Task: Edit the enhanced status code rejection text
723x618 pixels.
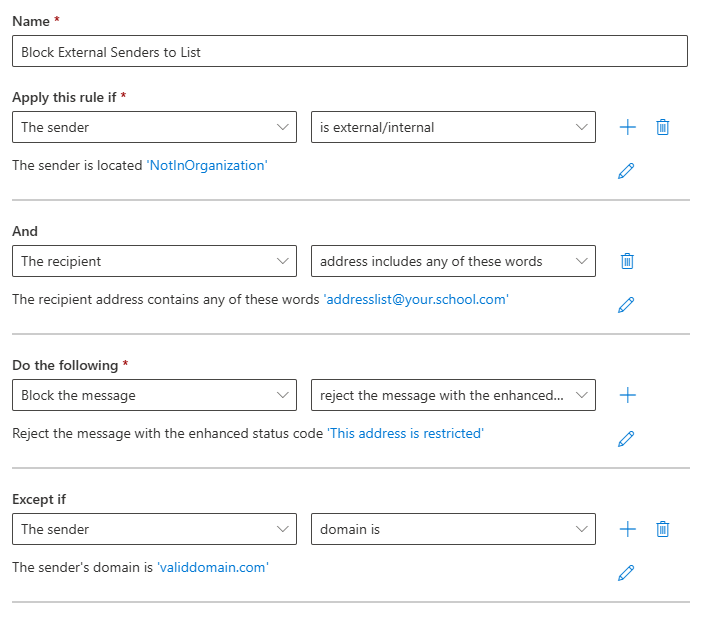Action: pyautogui.click(x=626, y=439)
